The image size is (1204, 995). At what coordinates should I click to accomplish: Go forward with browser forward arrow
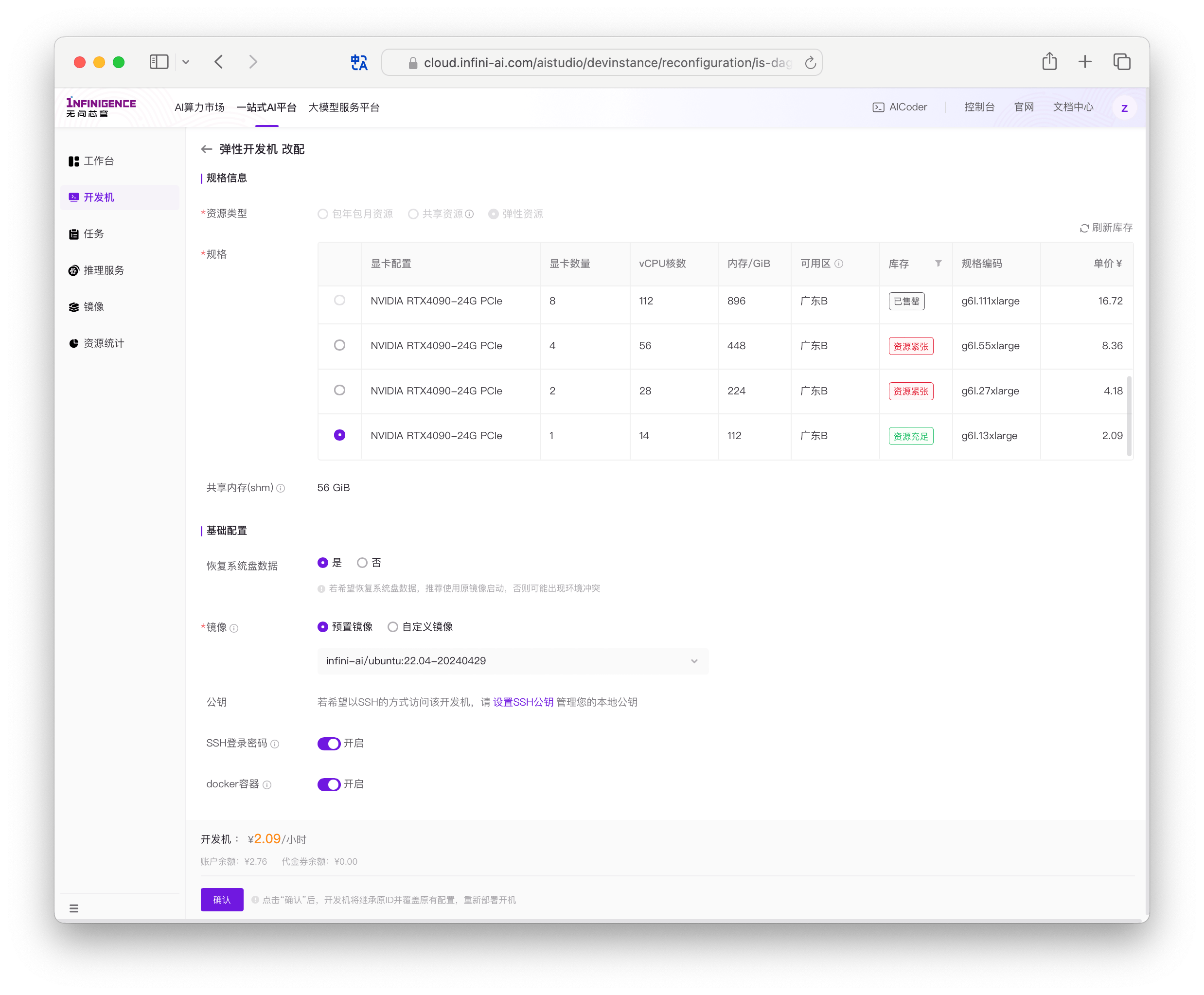[253, 62]
